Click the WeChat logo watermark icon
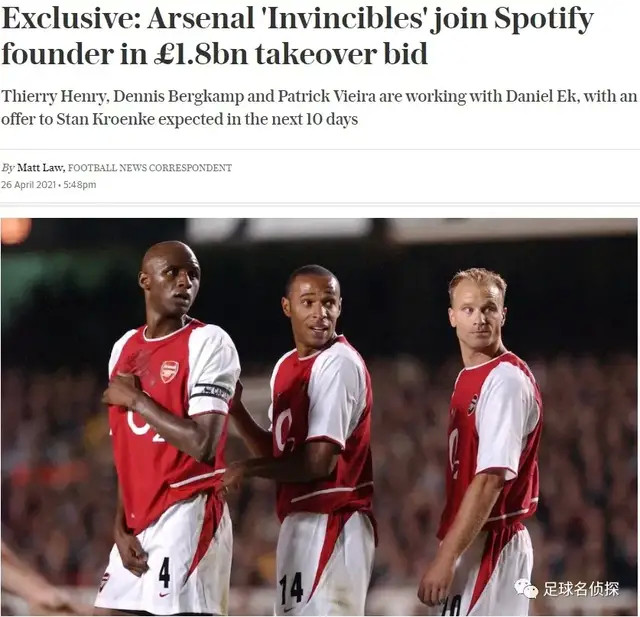The height and width of the screenshot is (617, 640). [526, 588]
